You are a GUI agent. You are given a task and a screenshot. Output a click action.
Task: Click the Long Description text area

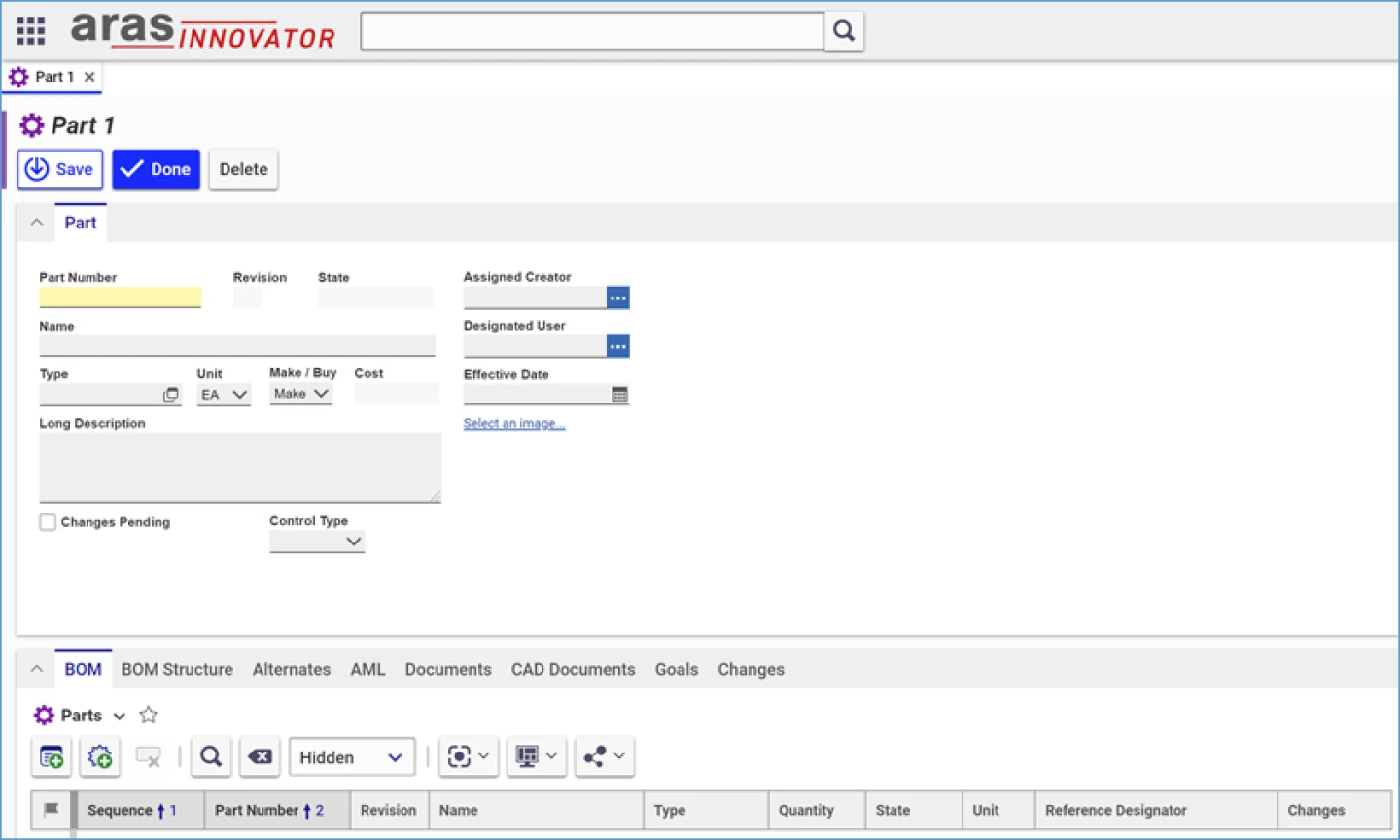[240, 468]
